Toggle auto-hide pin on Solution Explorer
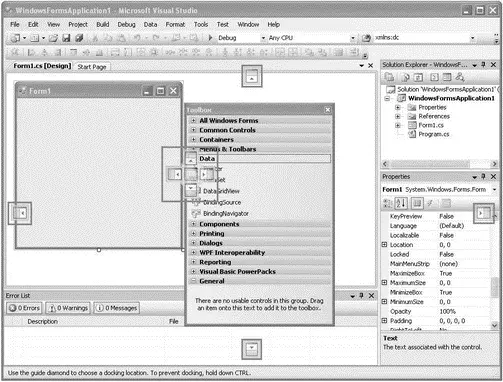Screen dimensions: 503x382 [x=484, y=65]
